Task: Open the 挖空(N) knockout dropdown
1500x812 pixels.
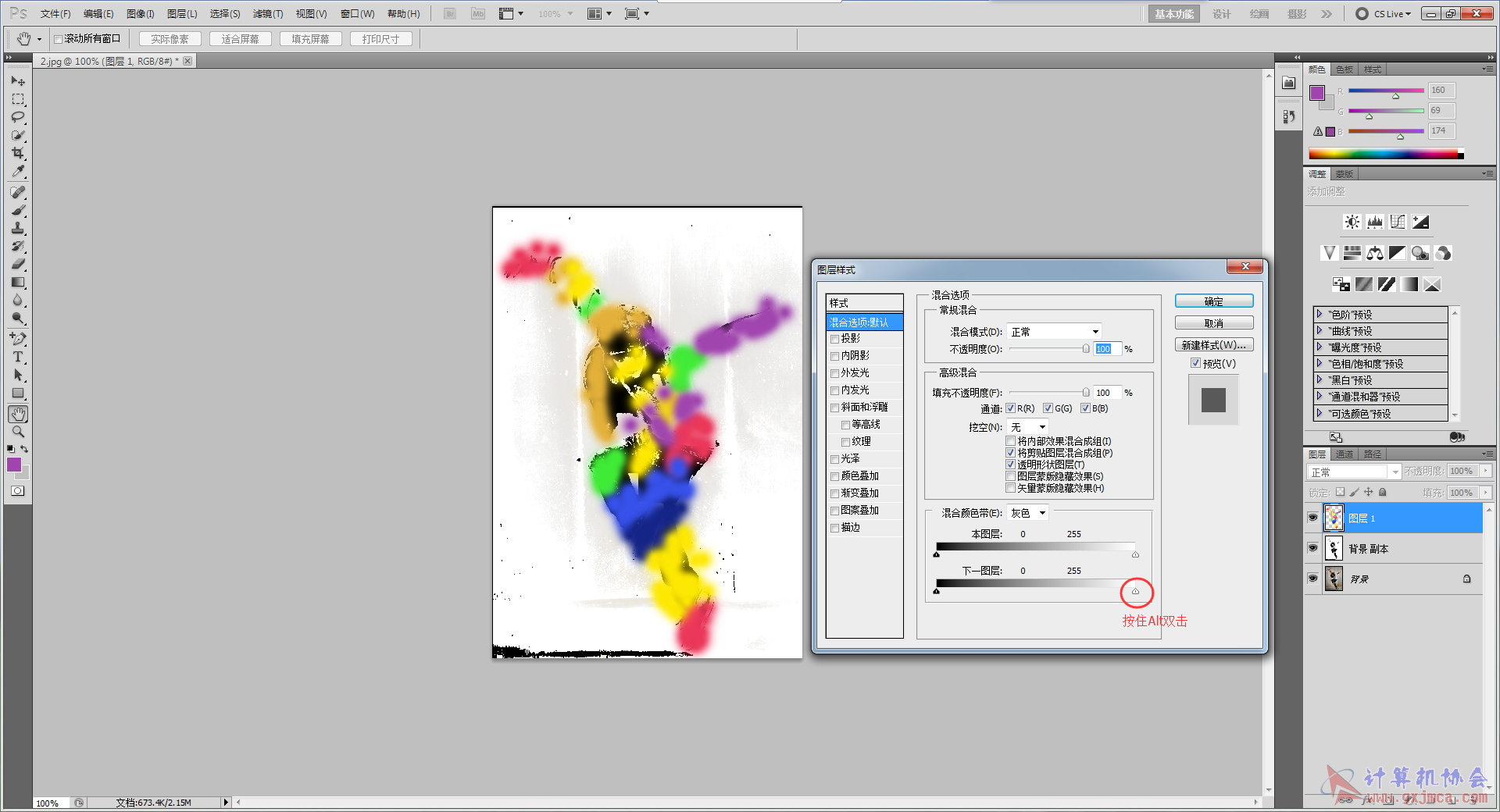Action: click(1027, 427)
